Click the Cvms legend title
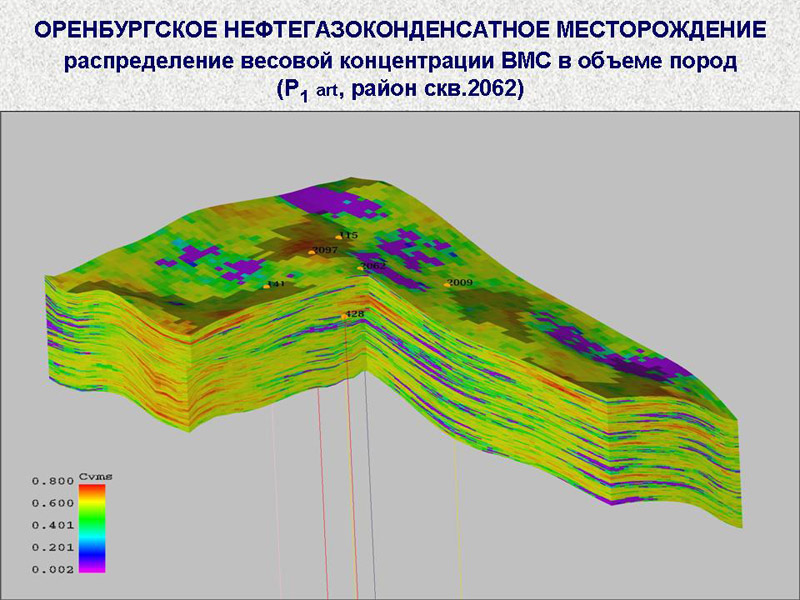The image size is (800, 600). (96, 477)
